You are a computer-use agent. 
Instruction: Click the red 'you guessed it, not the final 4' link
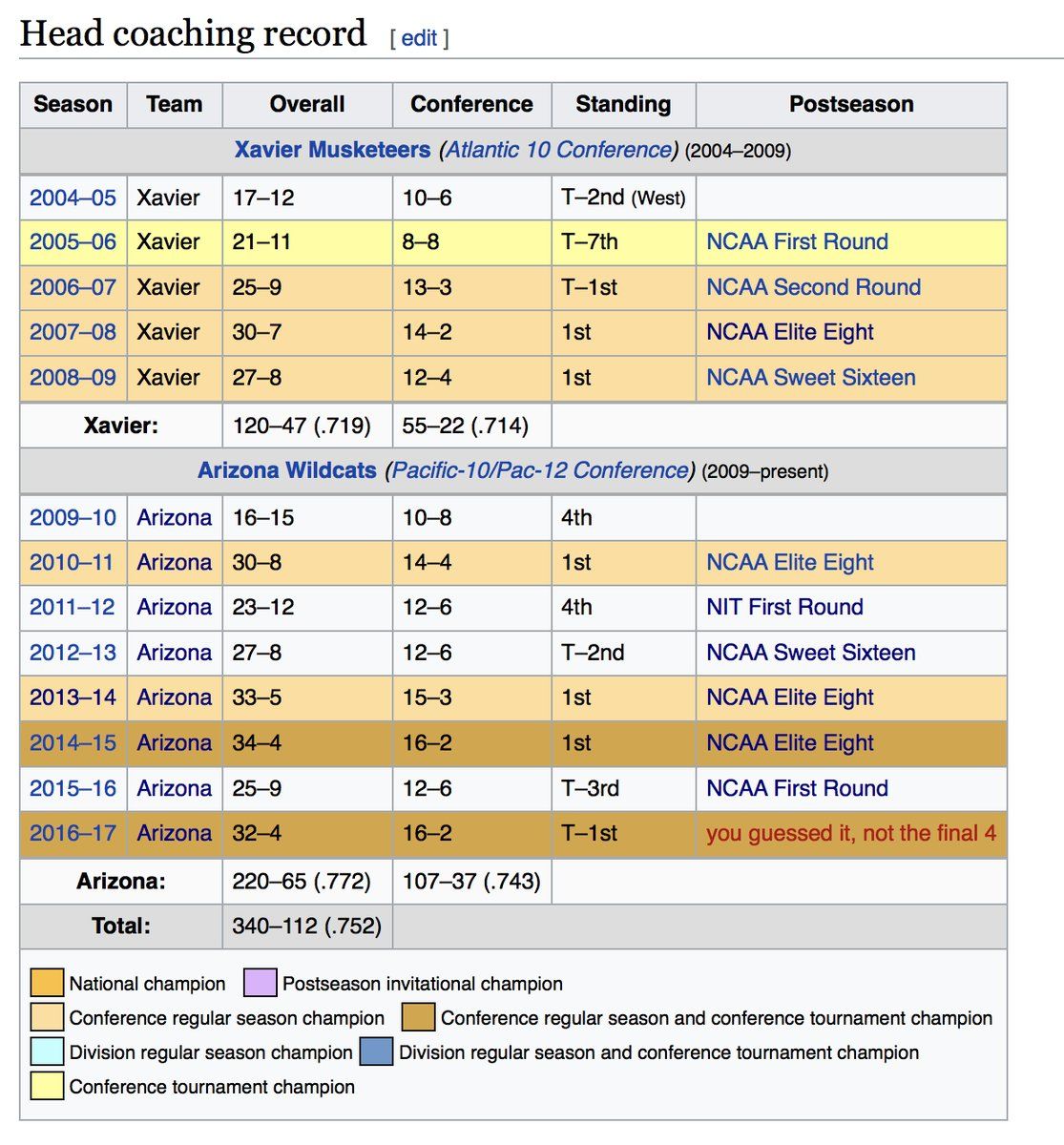tap(851, 833)
